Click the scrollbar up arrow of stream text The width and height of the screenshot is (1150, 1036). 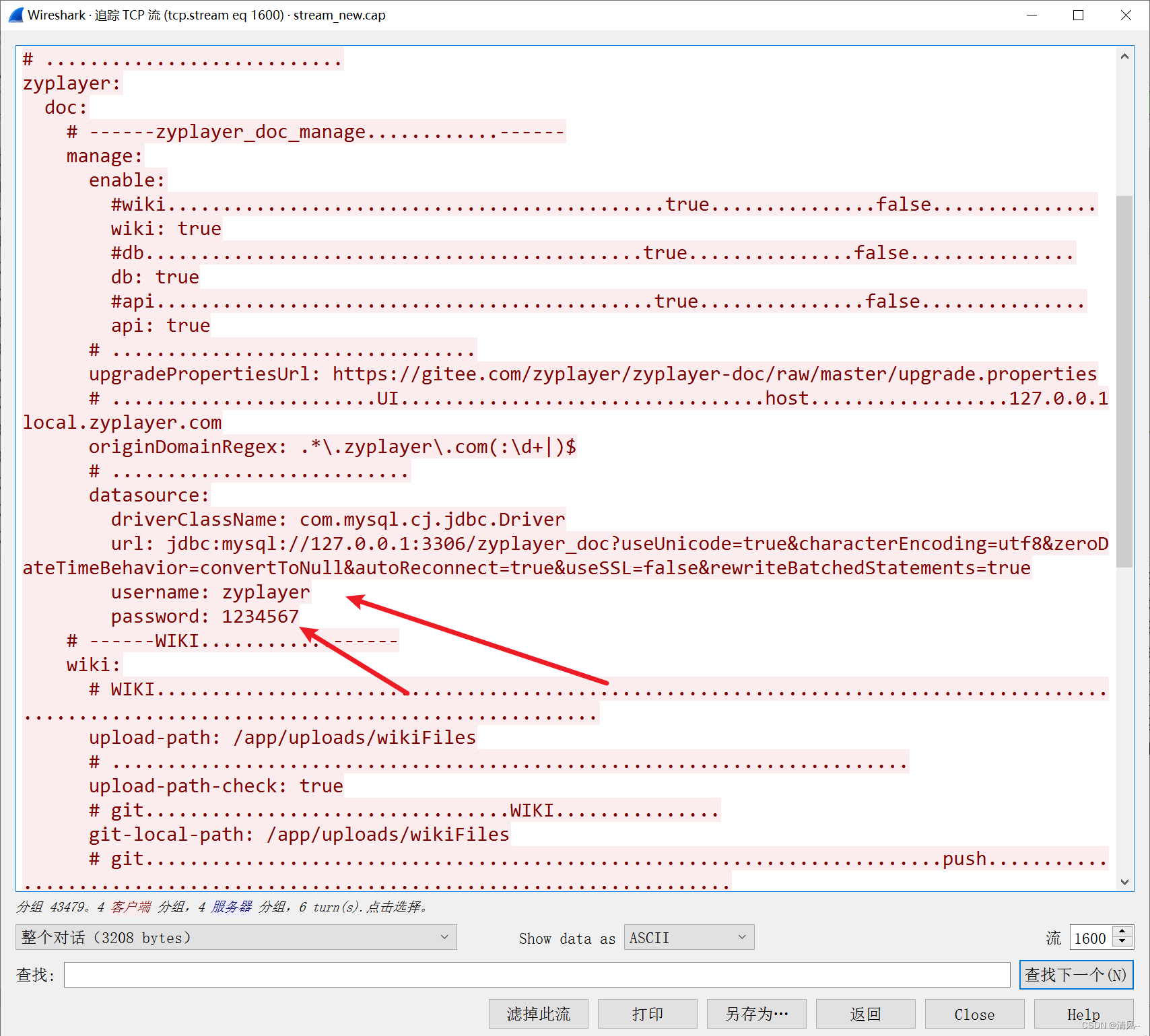click(x=1124, y=57)
